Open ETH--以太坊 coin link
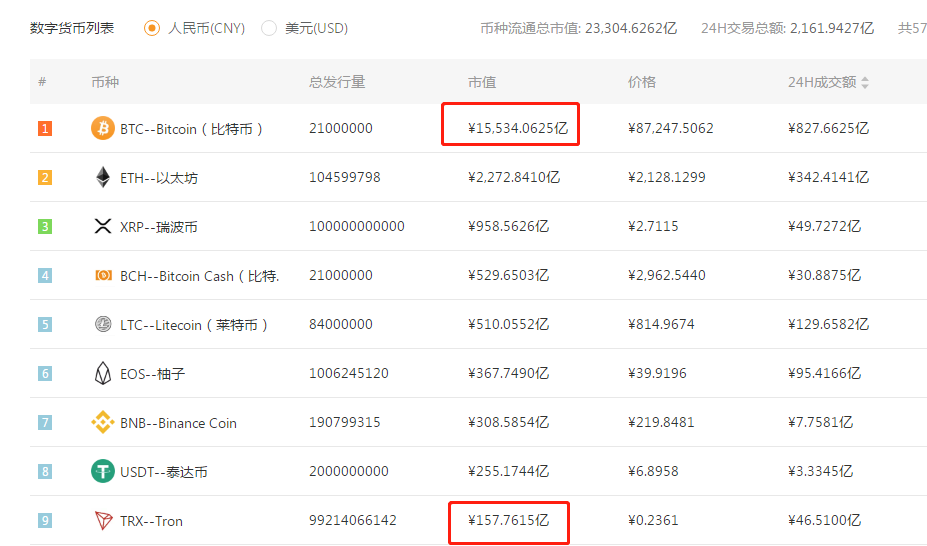The height and width of the screenshot is (546, 927). (x=159, y=178)
